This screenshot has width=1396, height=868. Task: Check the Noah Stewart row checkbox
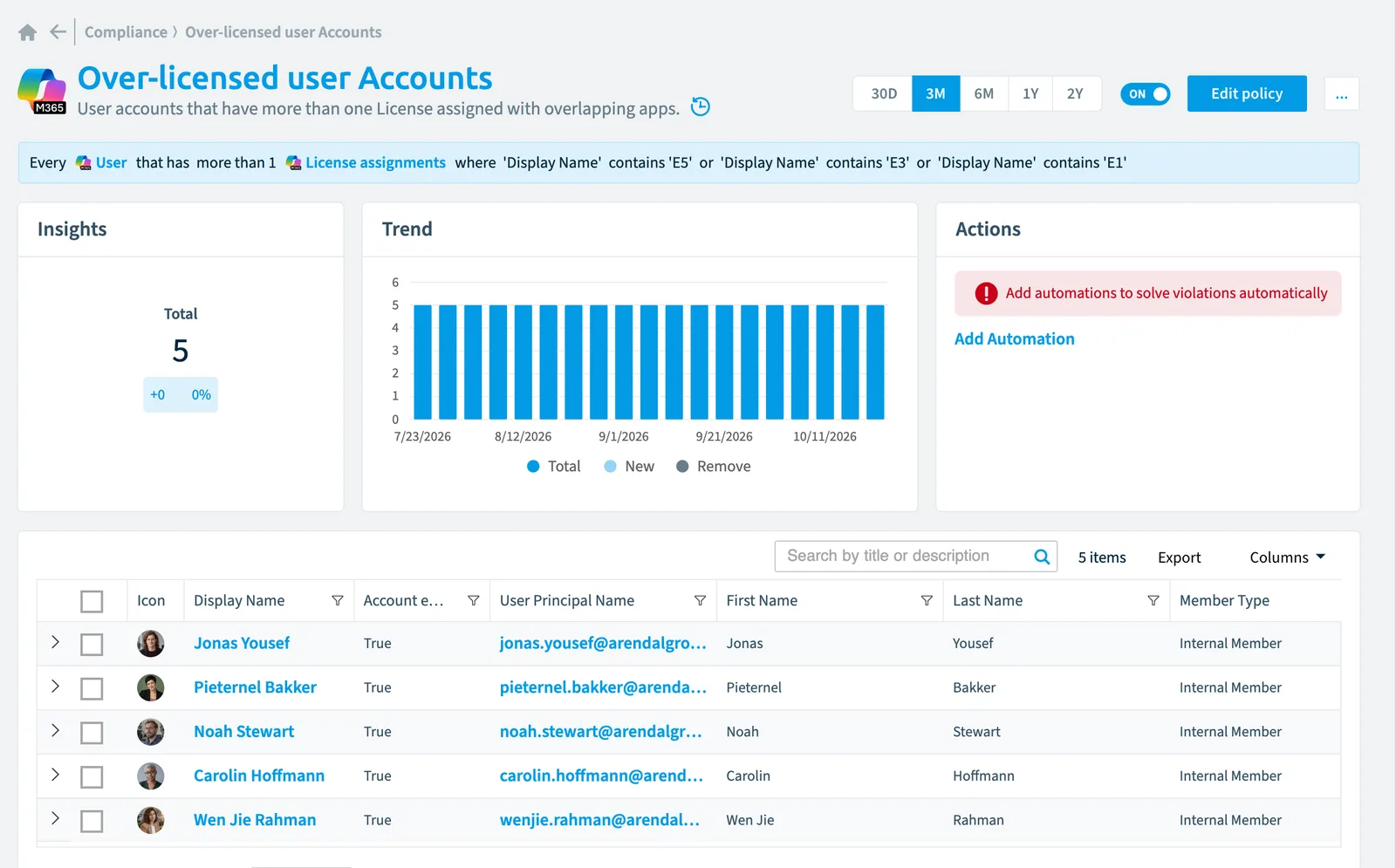click(92, 733)
